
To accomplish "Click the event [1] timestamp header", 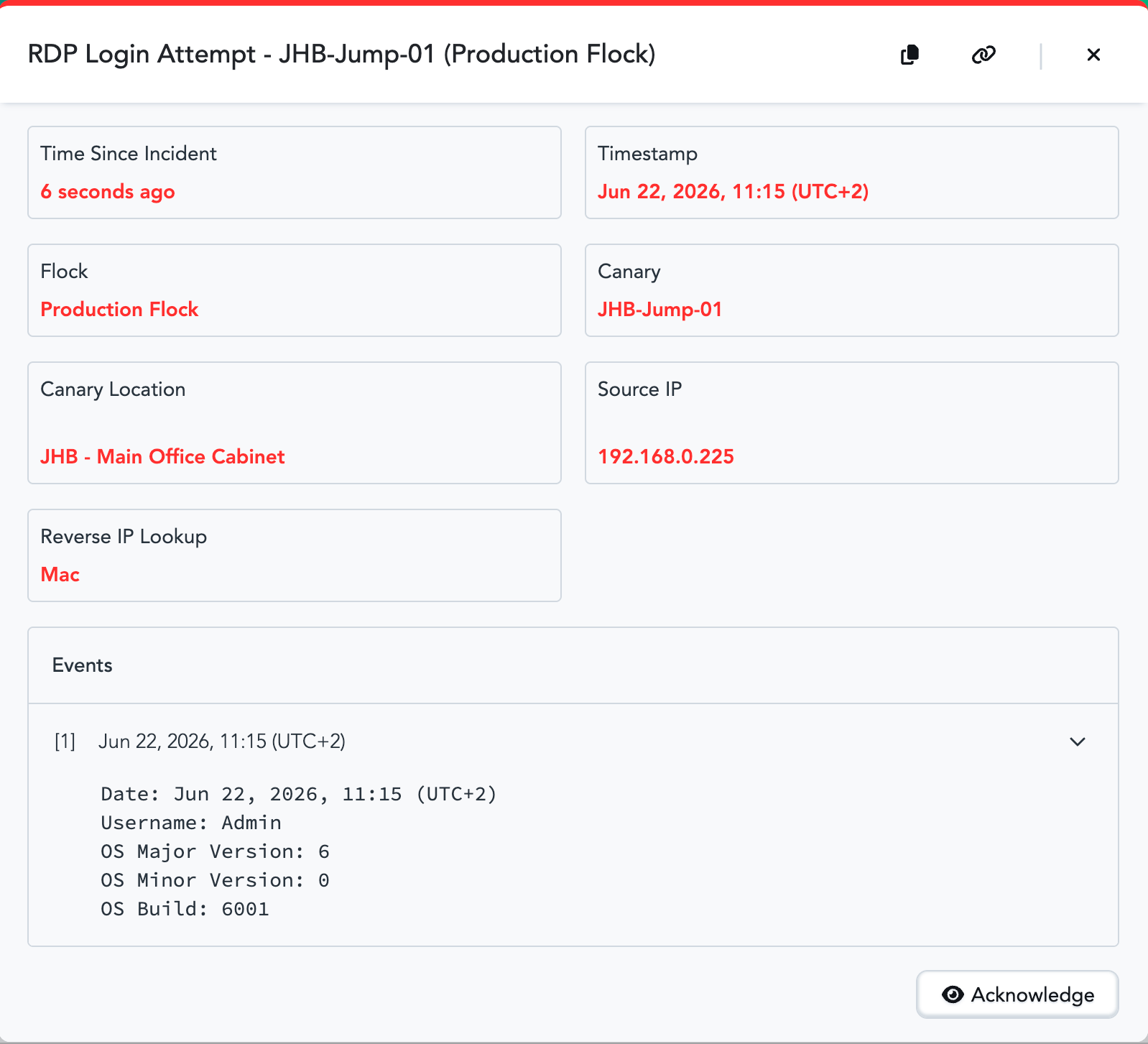I will coord(221,742).
